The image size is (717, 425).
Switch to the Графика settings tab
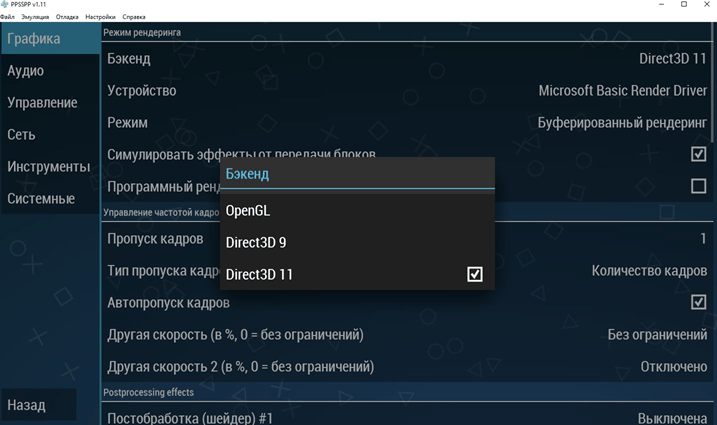point(50,38)
